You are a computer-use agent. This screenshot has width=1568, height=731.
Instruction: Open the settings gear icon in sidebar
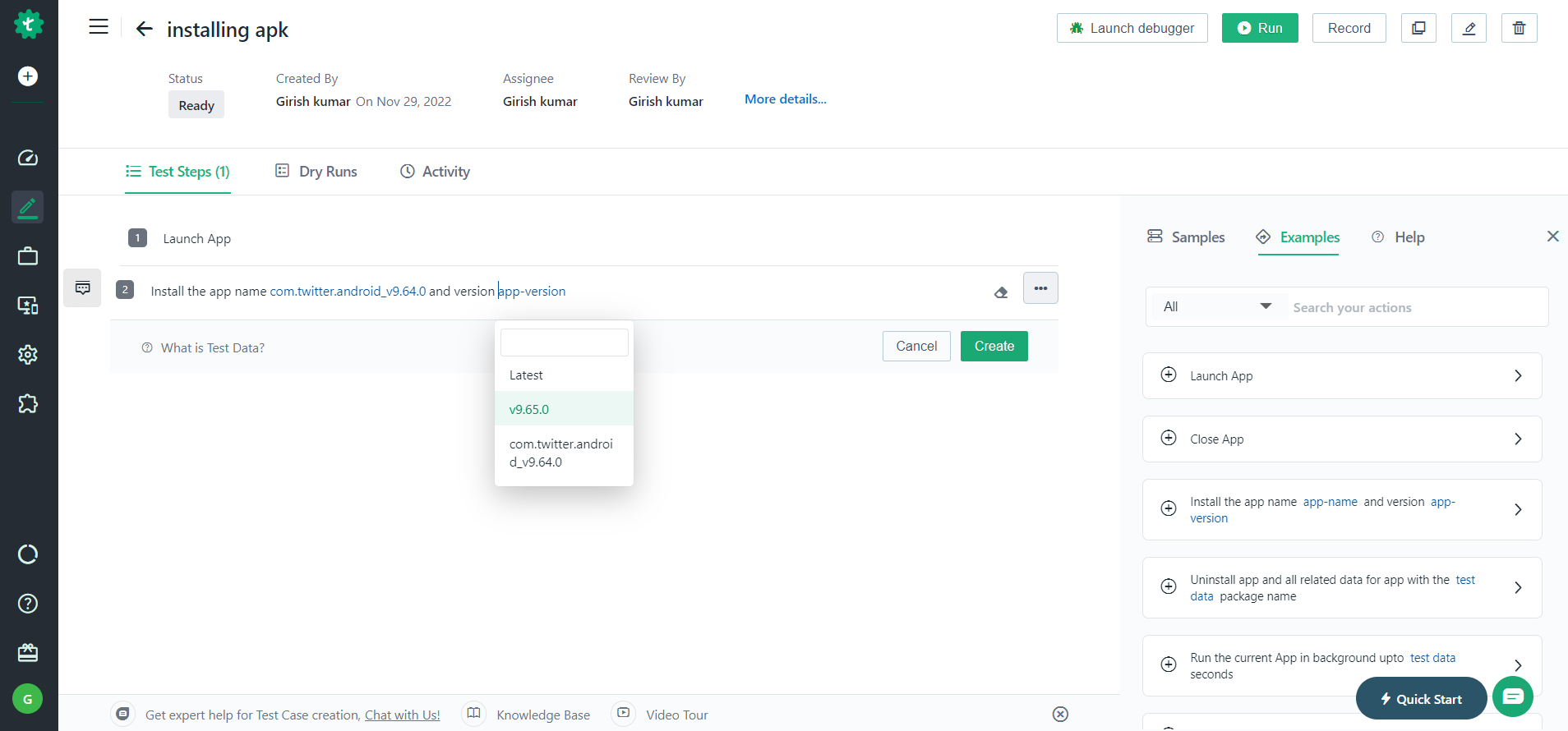pos(28,355)
